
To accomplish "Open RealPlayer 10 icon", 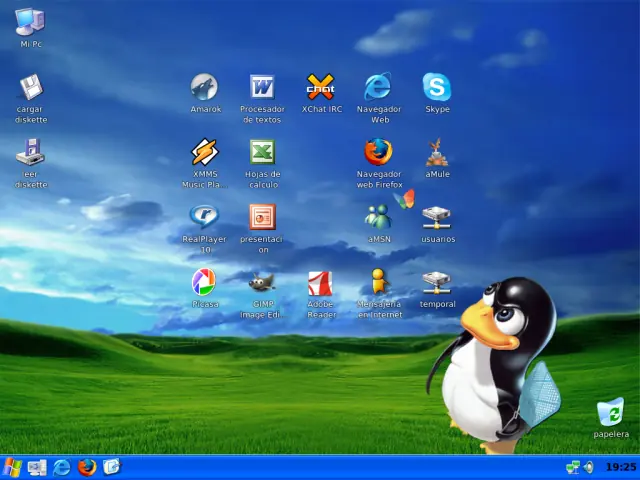I will 204,216.
